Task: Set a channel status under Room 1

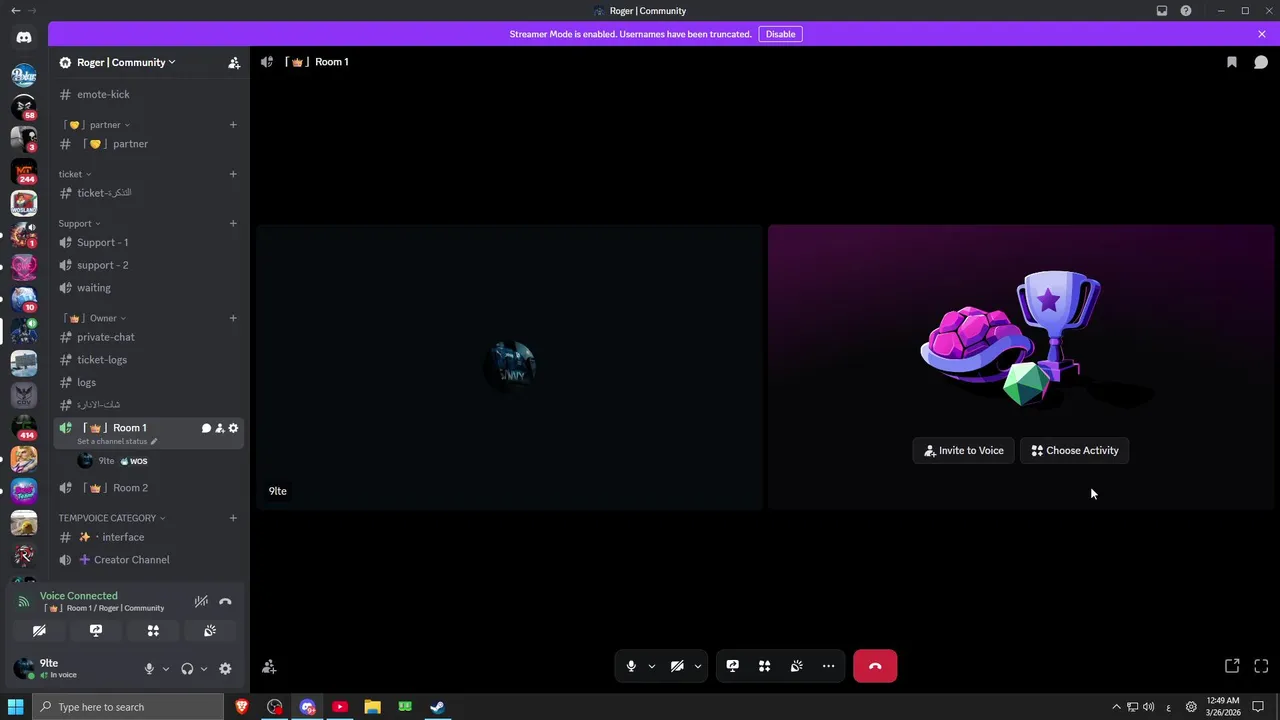Action: click(x=117, y=441)
